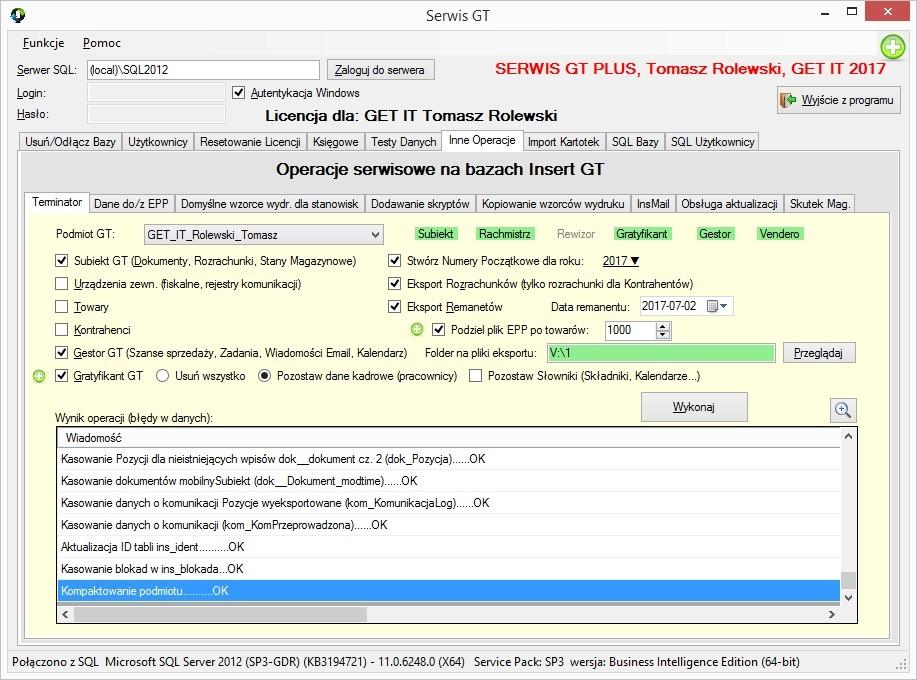Image resolution: width=917 pixels, height=680 pixels.
Task: Select Pozostaw dane kadrowe radio button
Action: [264, 376]
